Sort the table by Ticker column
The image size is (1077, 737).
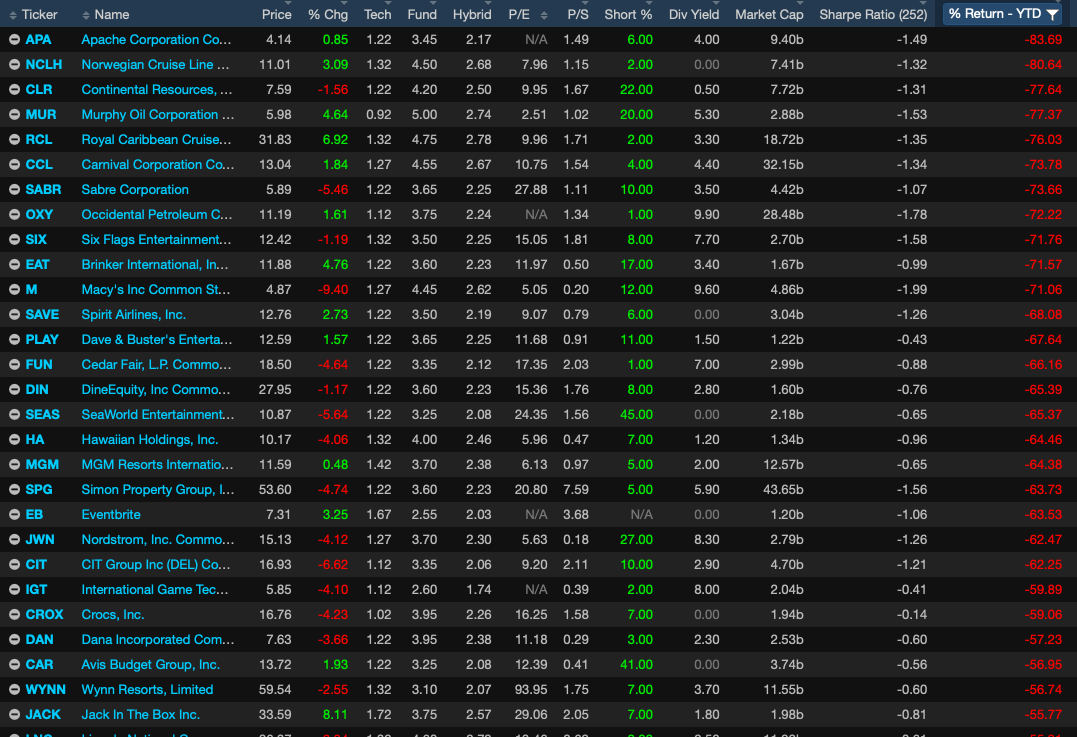39,14
